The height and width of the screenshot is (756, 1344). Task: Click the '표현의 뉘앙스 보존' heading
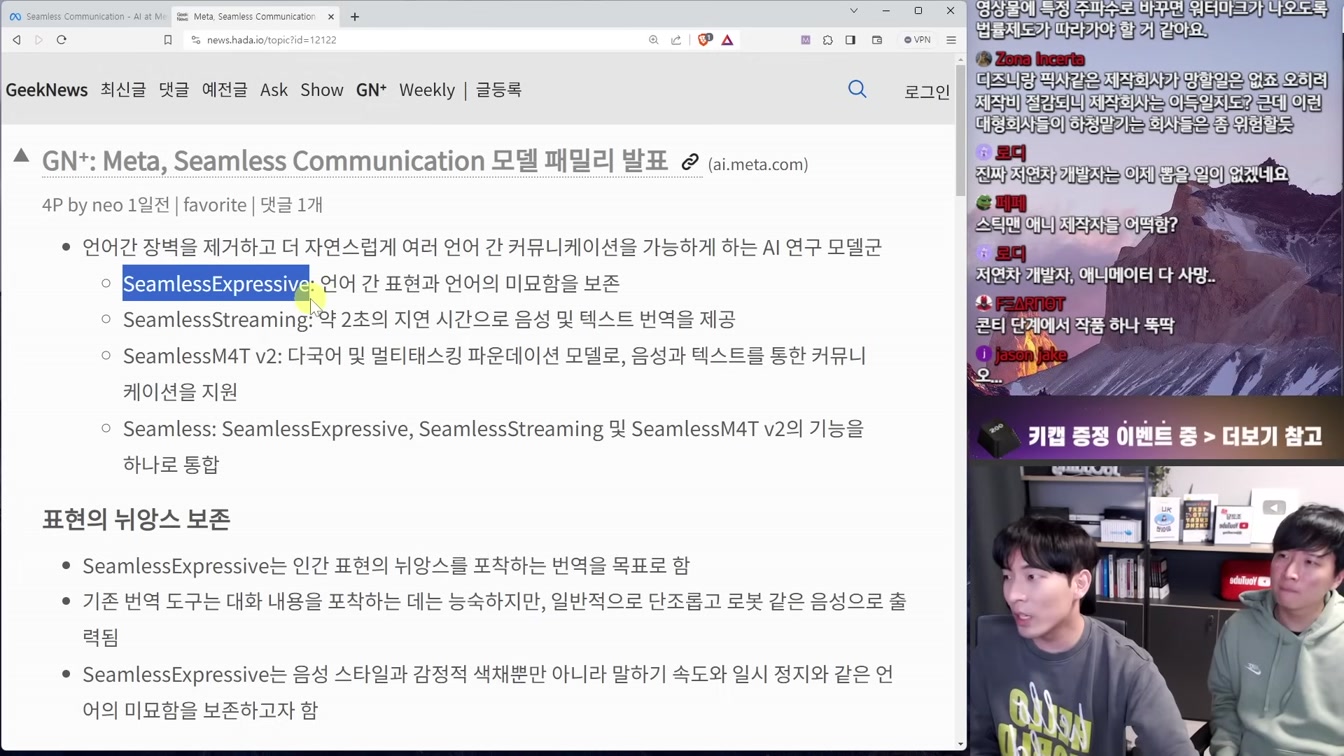(136, 519)
